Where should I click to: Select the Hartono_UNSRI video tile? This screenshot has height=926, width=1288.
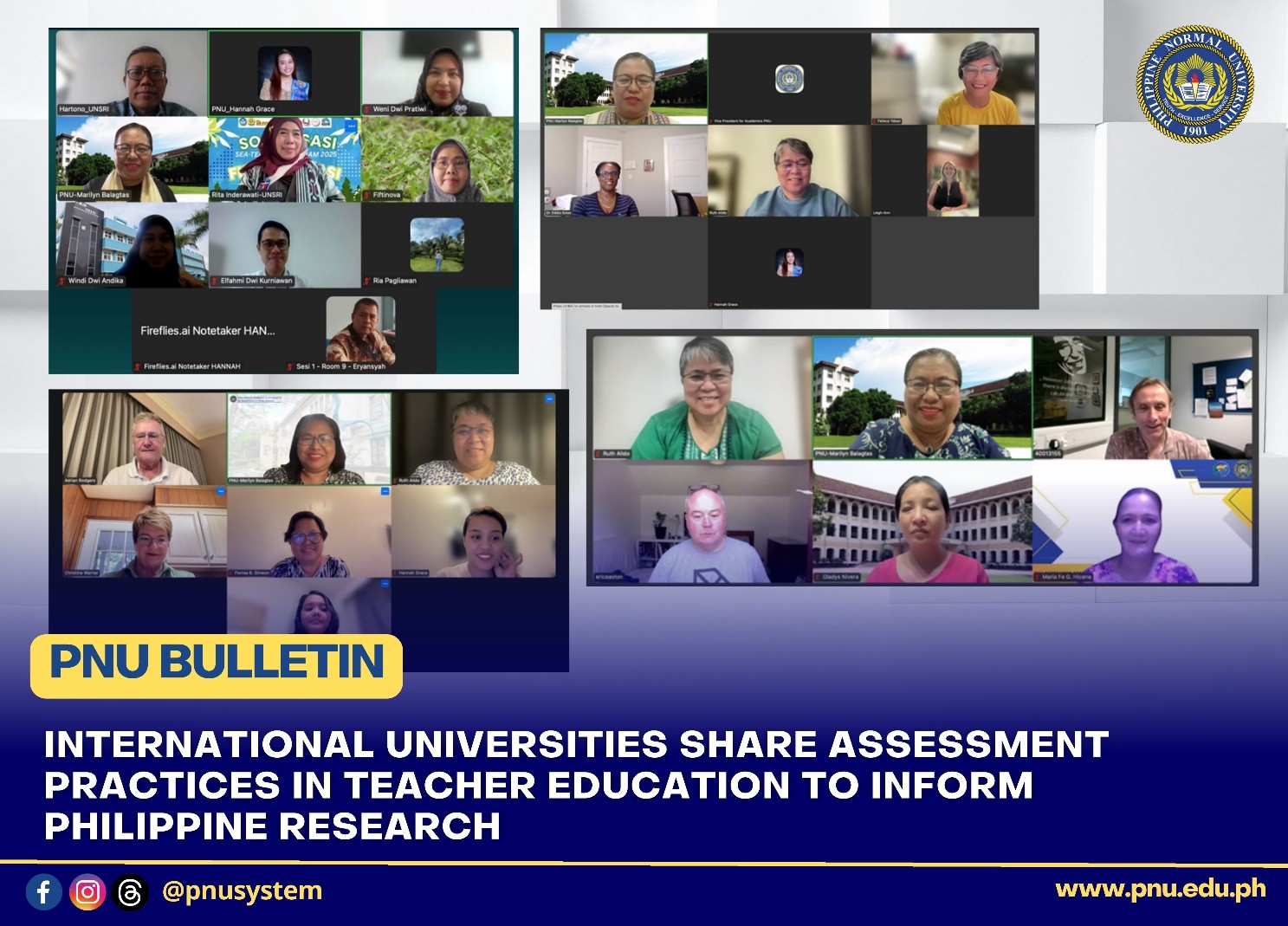[x=132, y=74]
